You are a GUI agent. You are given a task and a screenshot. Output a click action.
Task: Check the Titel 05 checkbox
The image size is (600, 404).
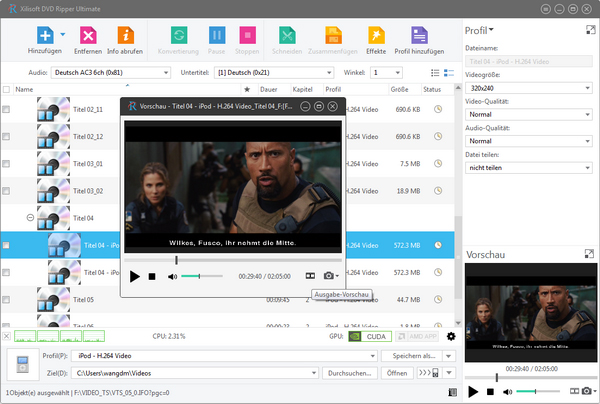click(x=6, y=300)
